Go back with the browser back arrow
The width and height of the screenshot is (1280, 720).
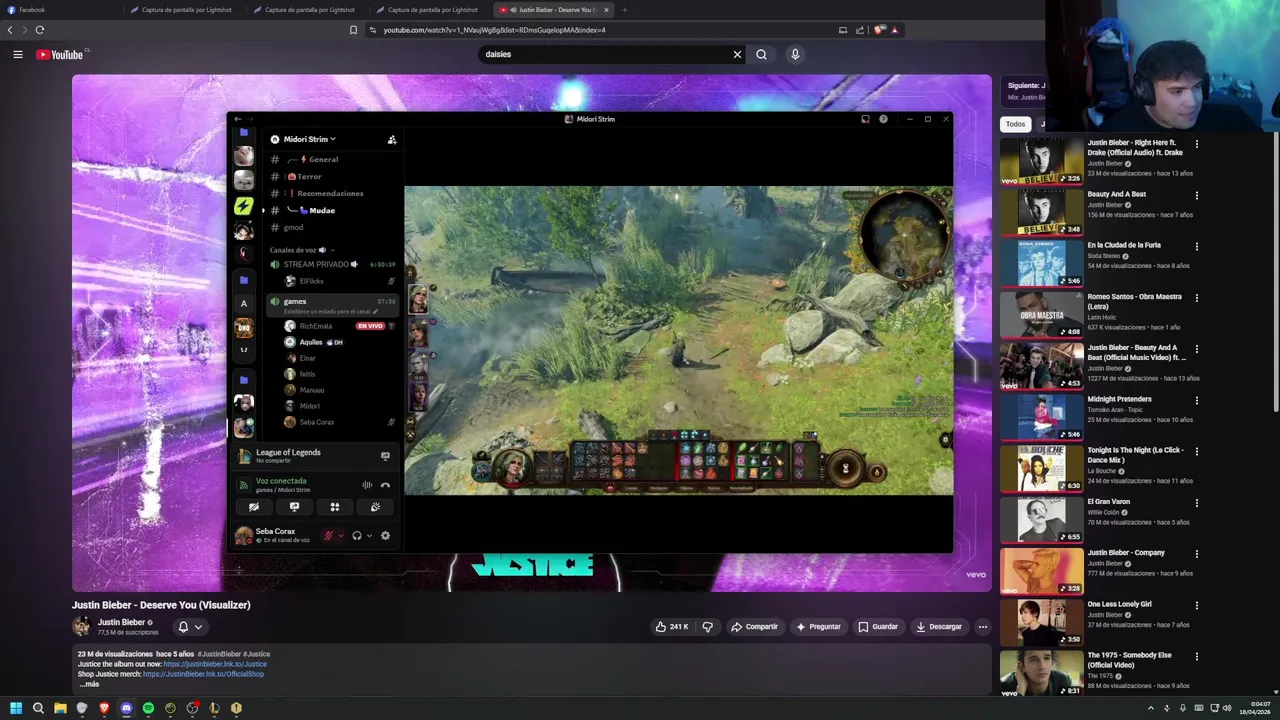[x=10, y=30]
